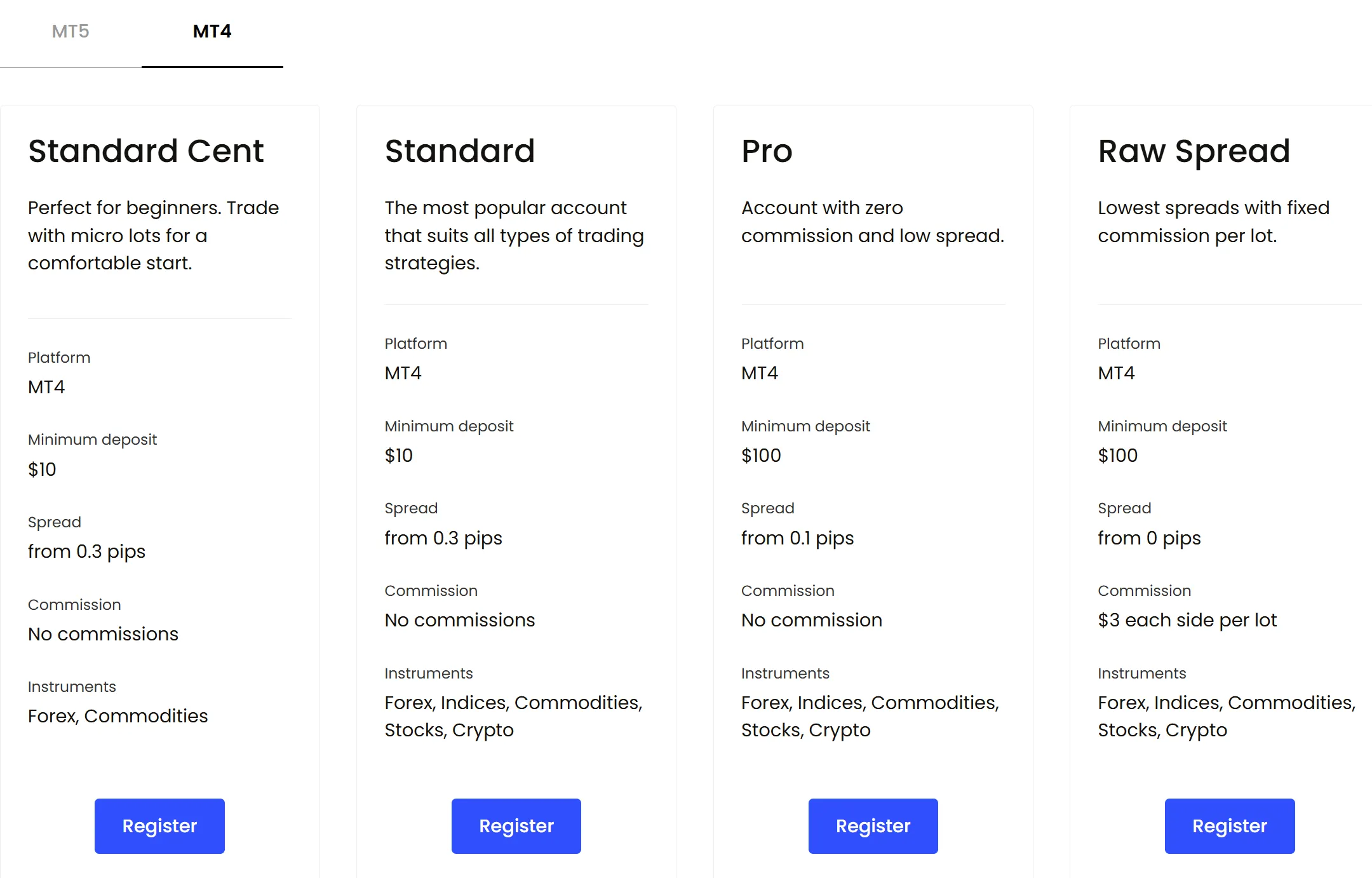Click the Raw Spread card heading
The width and height of the screenshot is (1372, 878).
1194,152
